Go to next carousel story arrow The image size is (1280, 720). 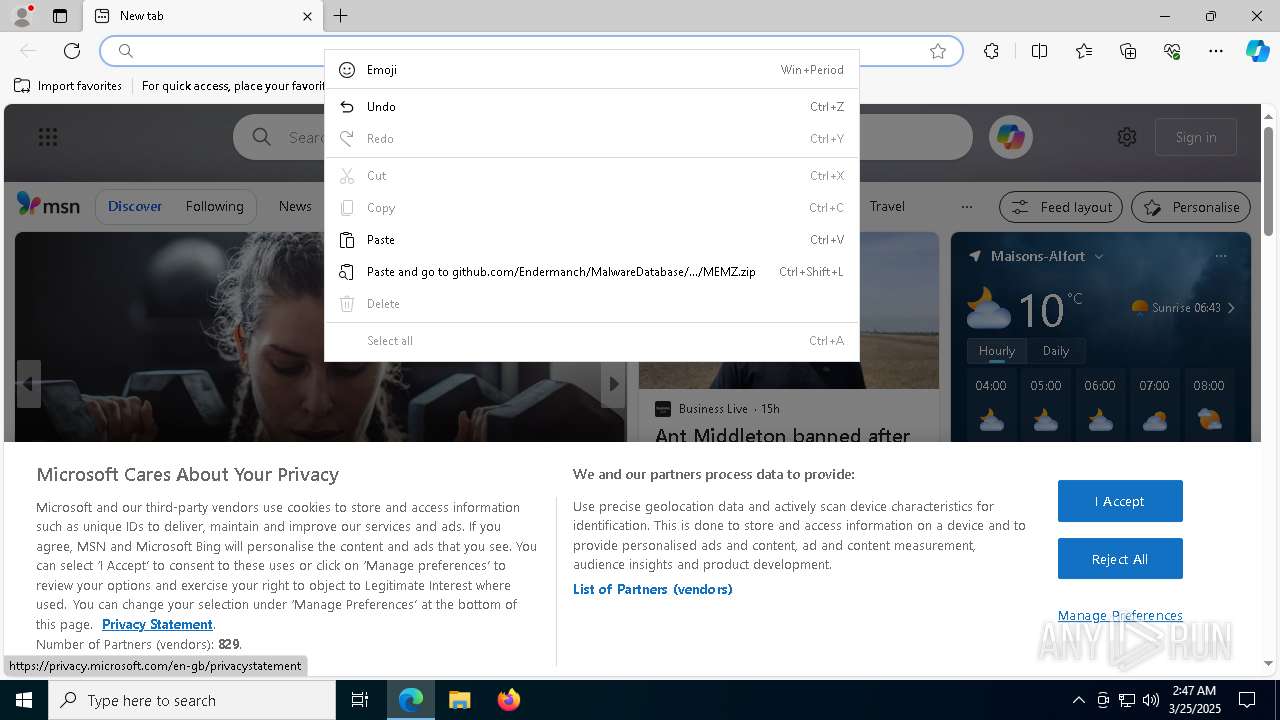pyautogui.click(x=614, y=384)
